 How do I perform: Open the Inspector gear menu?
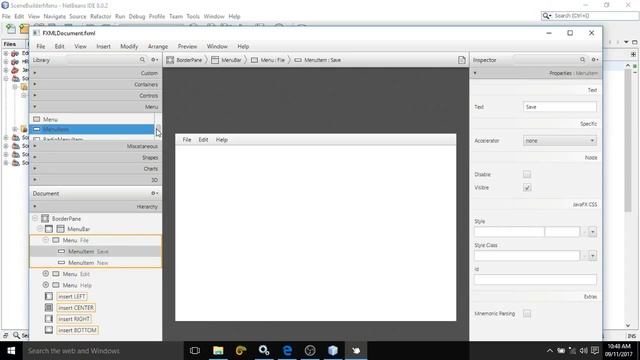595,60
